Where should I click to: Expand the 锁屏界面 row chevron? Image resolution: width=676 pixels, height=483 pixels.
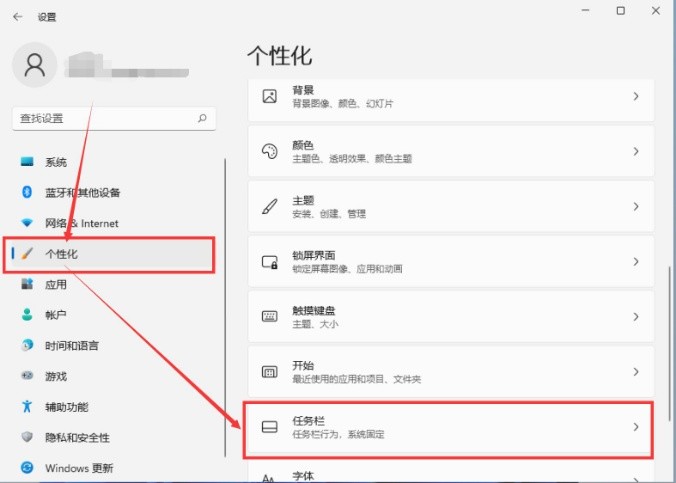tap(636, 261)
